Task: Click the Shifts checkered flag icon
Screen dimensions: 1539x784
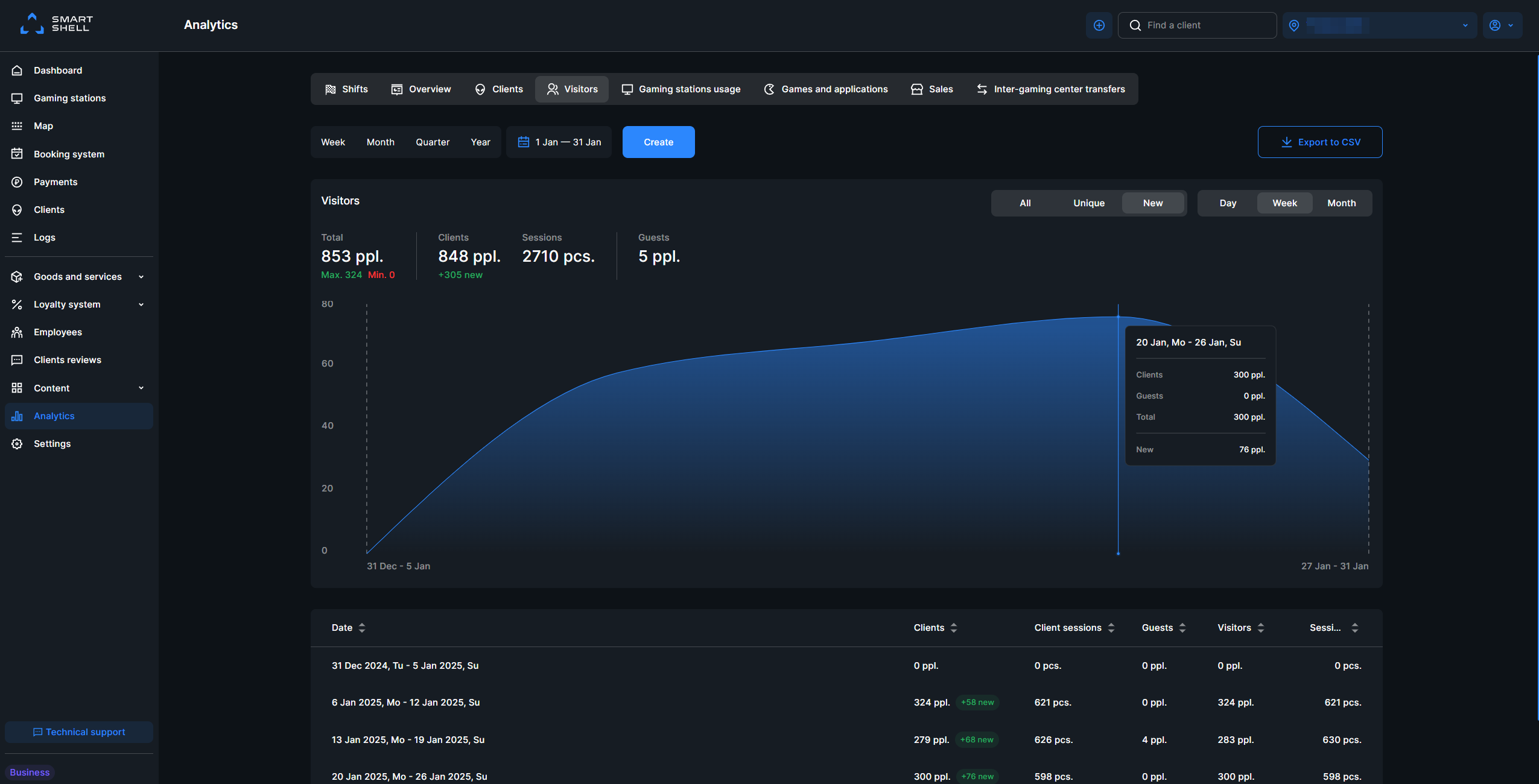Action: pyautogui.click(x=331, y=89)
